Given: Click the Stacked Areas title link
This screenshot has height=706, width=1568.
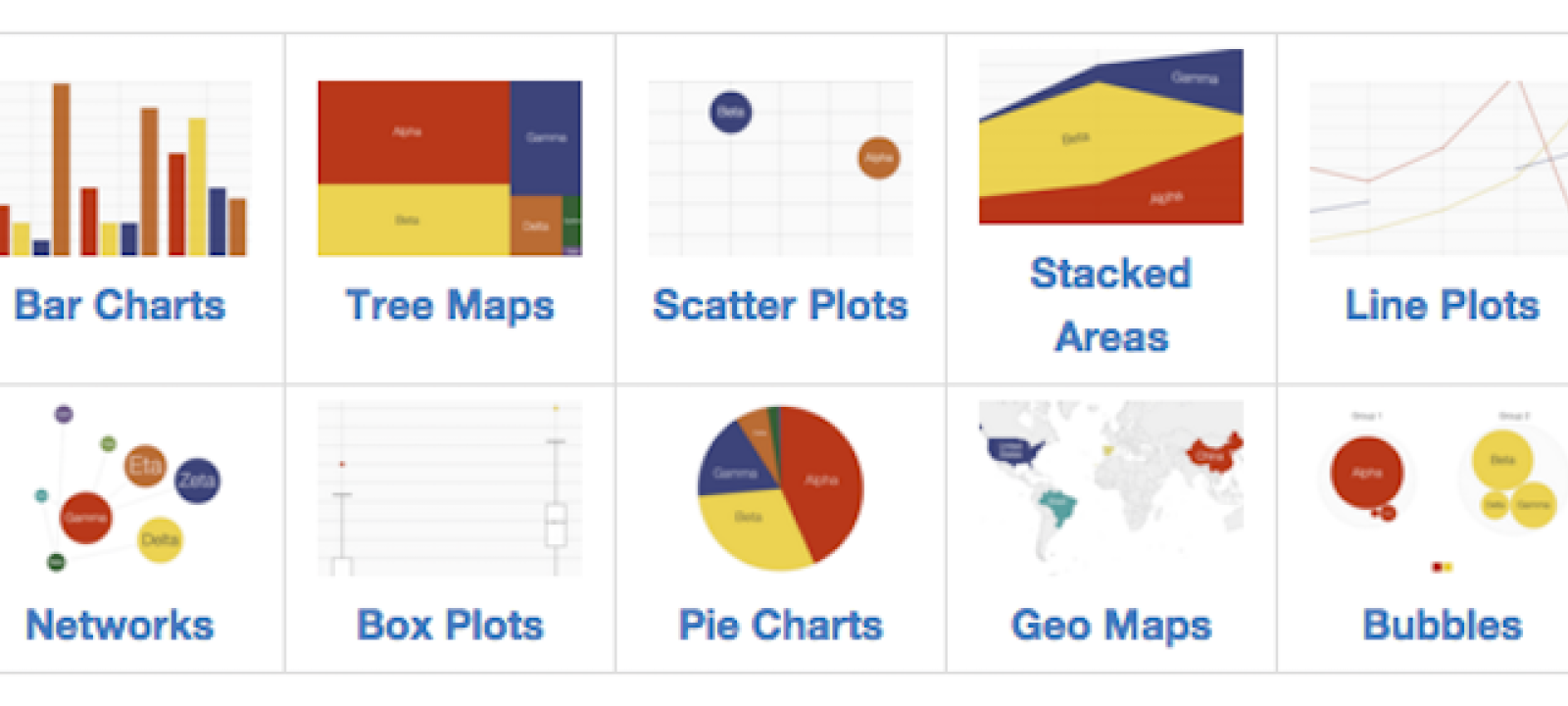Looking at the screenshot, I should [1111, 305].
